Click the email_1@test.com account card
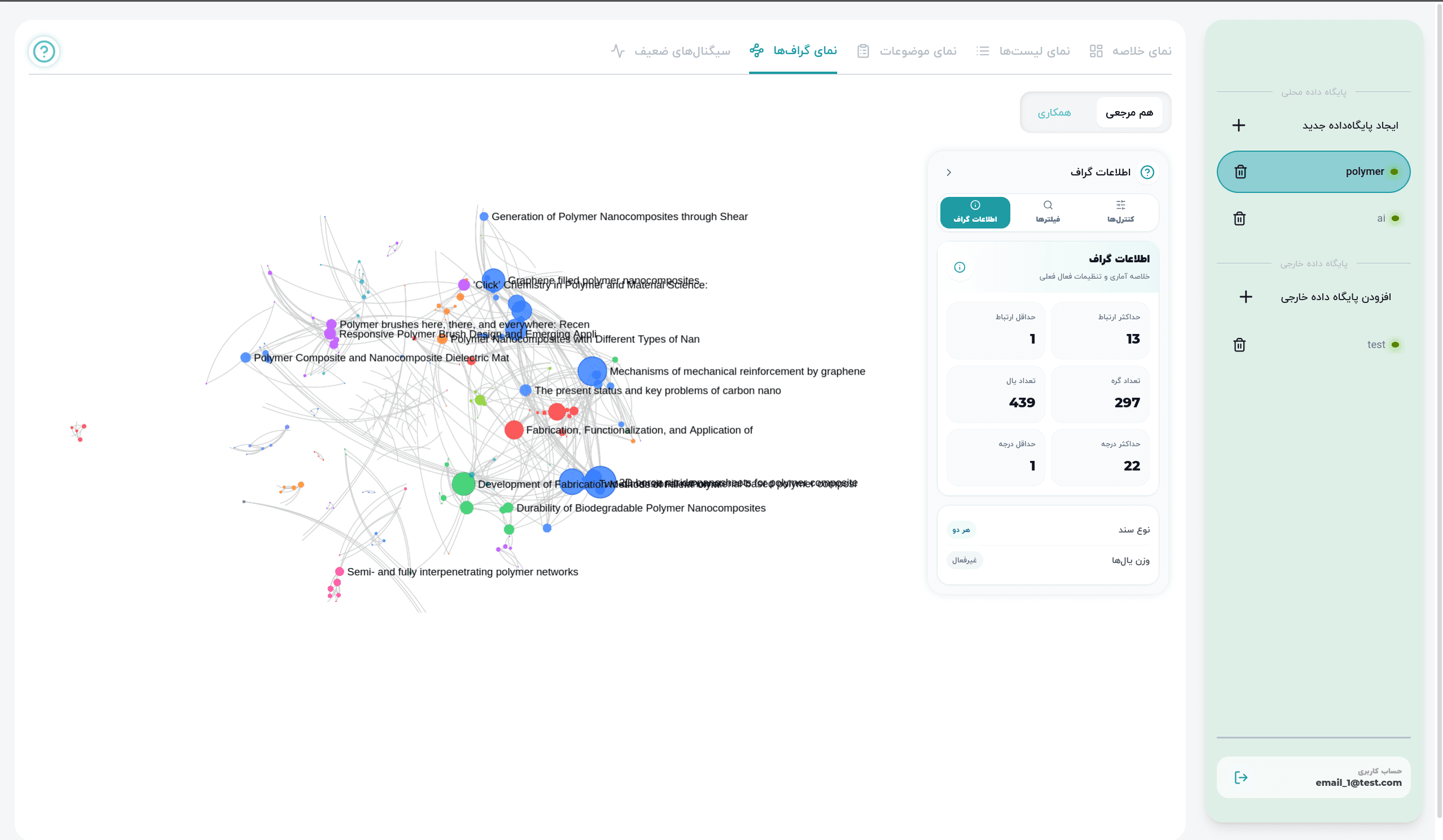Screen dimensions: 1443x840 [x=1313, y=777]
